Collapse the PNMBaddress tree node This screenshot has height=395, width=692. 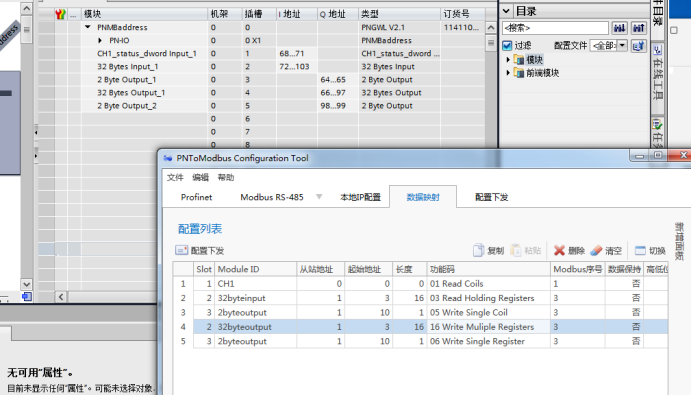pyautogui.click(x=88, y=27)
